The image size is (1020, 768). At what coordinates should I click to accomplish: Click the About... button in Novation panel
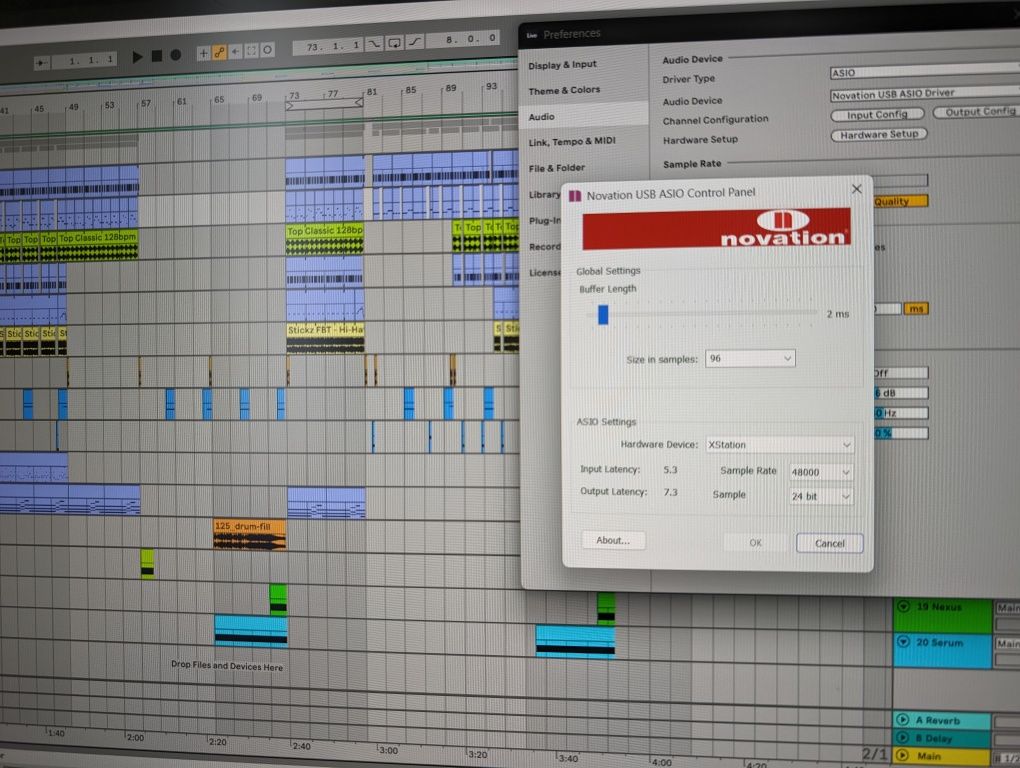coord(613,540)
